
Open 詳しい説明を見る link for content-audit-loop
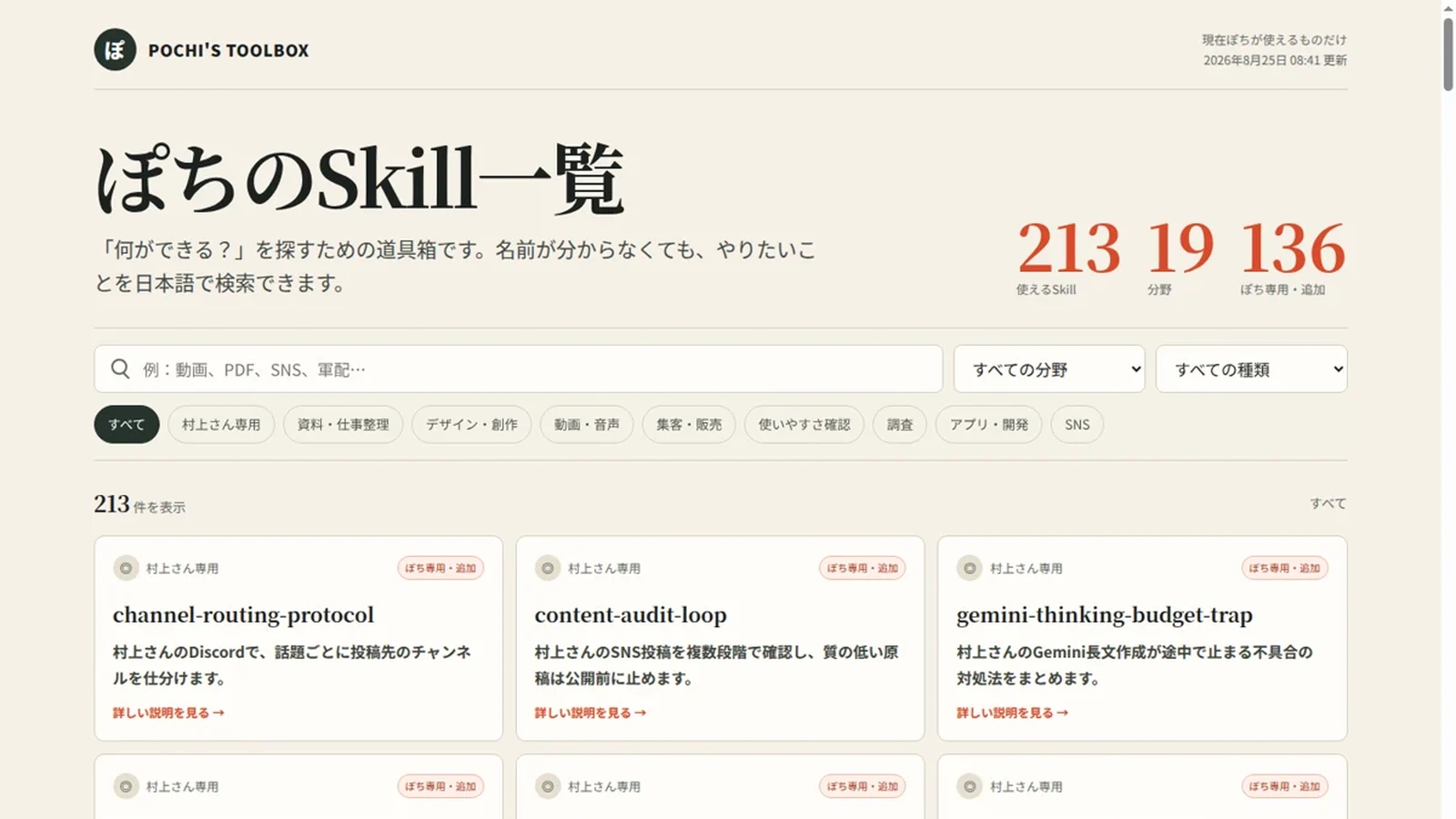(x=591, y=713)
